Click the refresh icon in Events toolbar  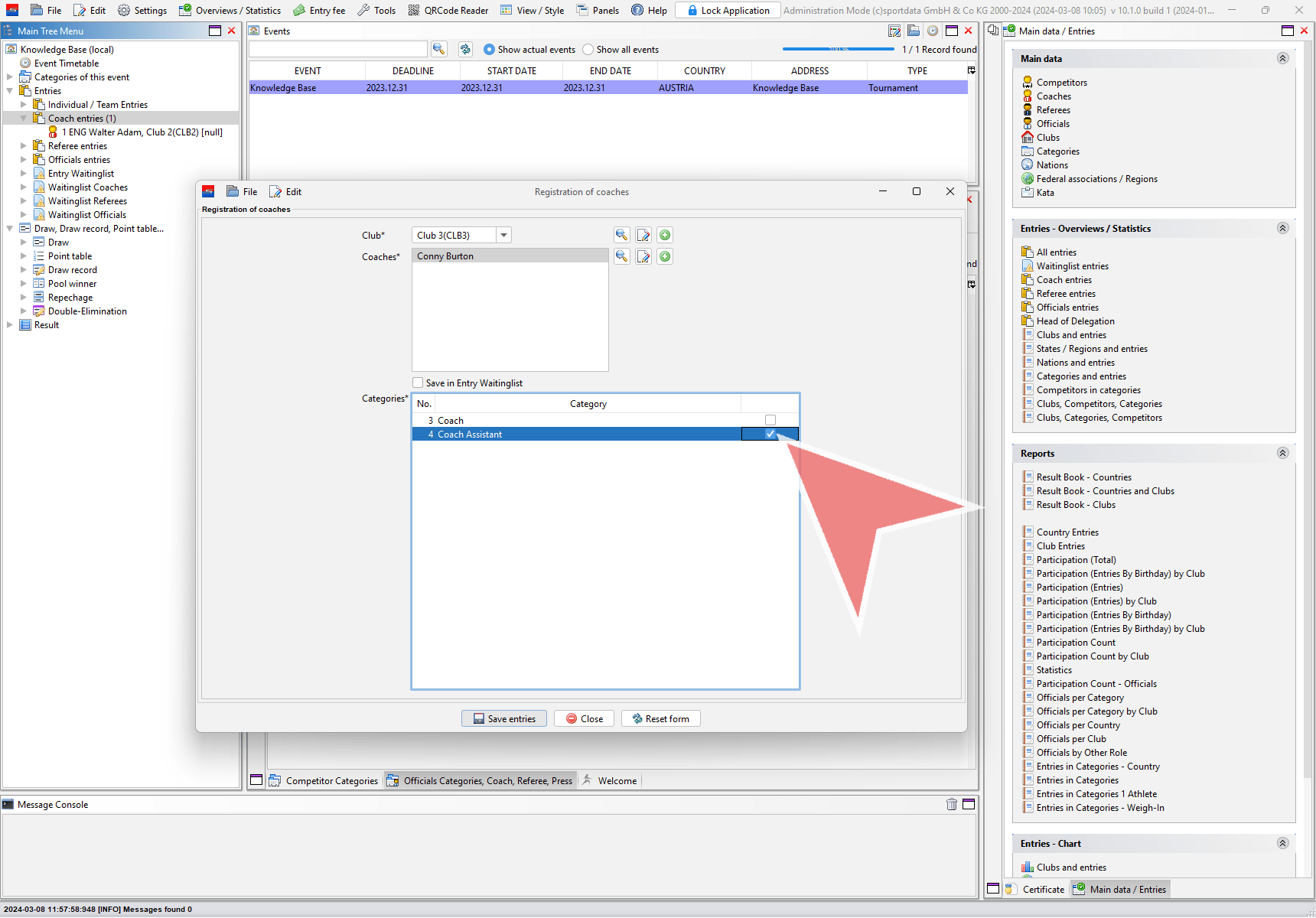coord(465,49)
